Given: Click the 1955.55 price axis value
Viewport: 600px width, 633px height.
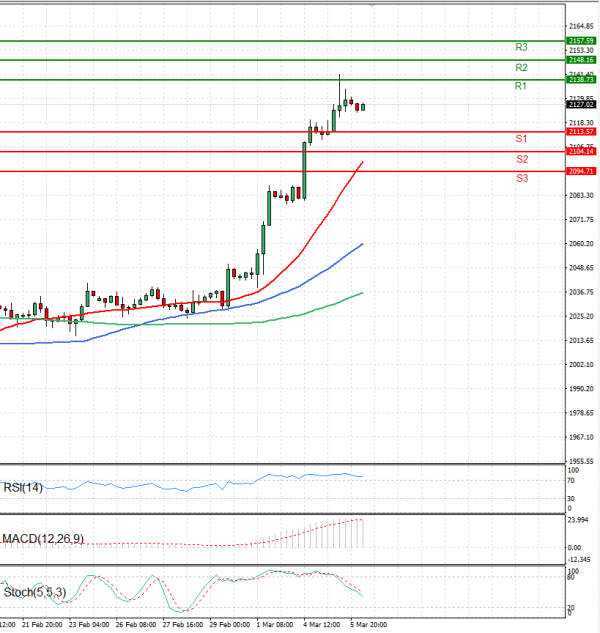Looking at the screenshot, I should pyautogui.click(x=581, y=461).
